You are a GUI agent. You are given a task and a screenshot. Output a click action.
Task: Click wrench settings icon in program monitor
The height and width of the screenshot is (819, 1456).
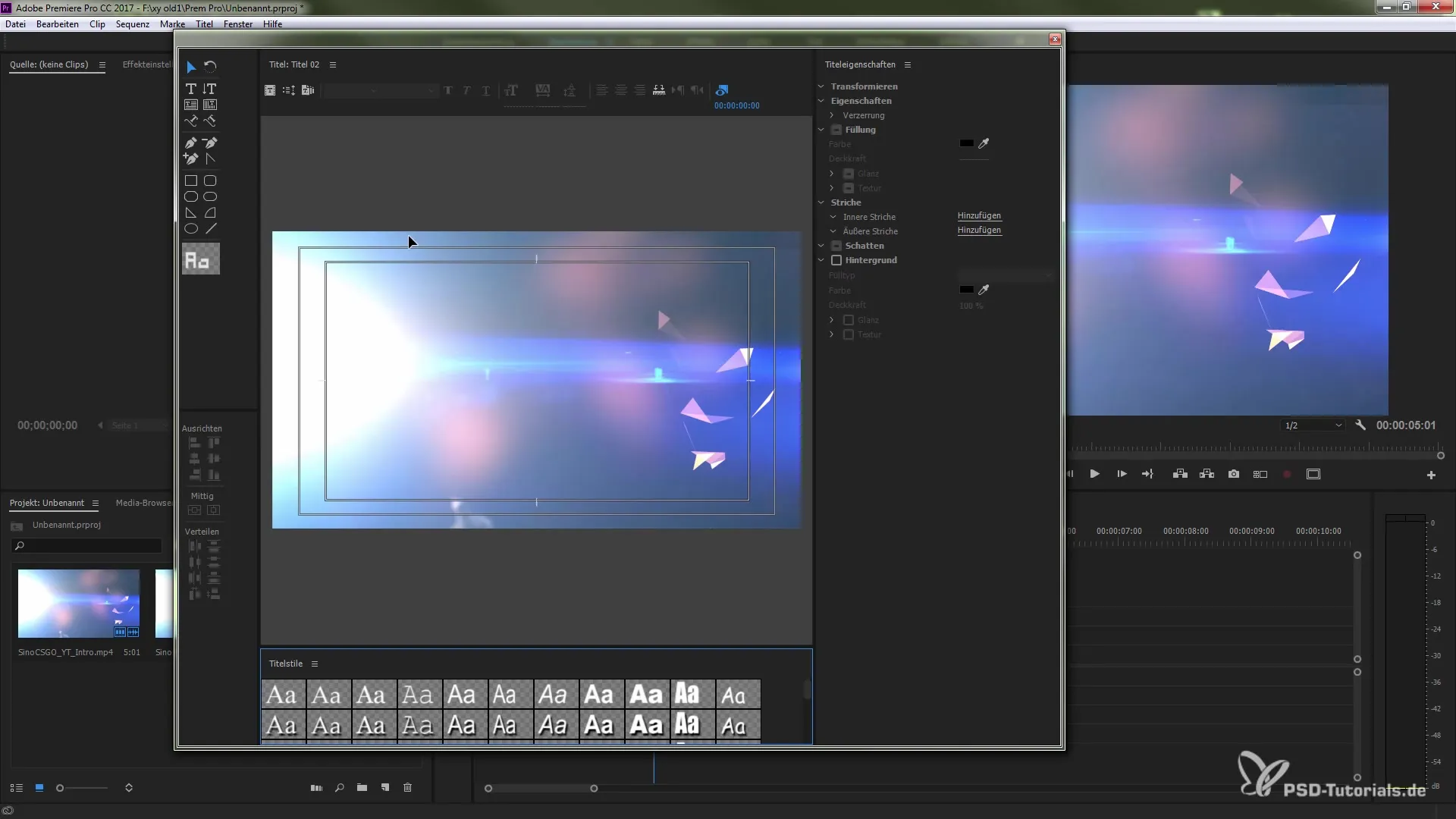tap(1360, 425)
